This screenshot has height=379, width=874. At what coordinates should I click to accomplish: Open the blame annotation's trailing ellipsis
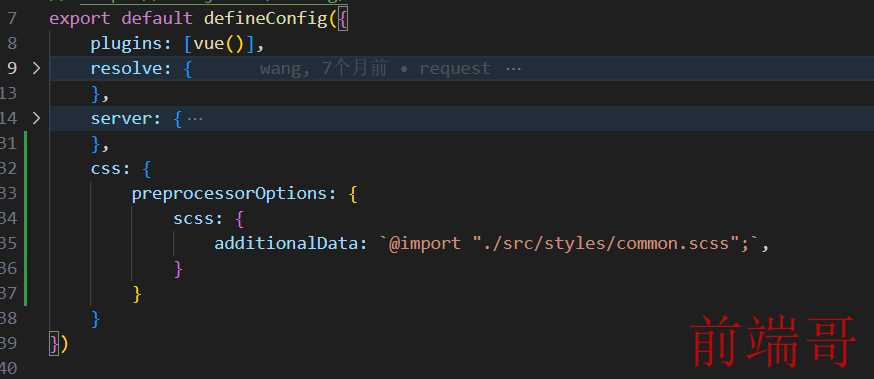pos(513,69)
